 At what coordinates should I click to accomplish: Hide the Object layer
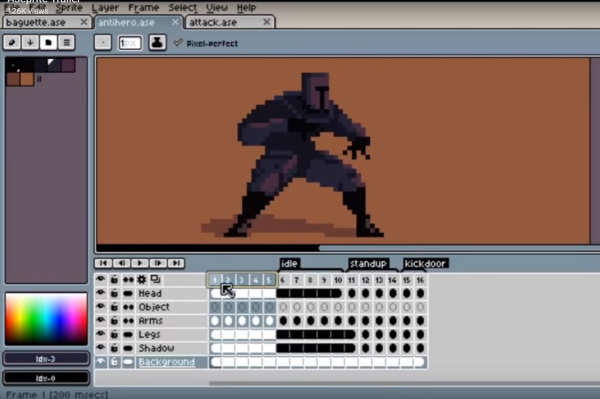point(101,307)
